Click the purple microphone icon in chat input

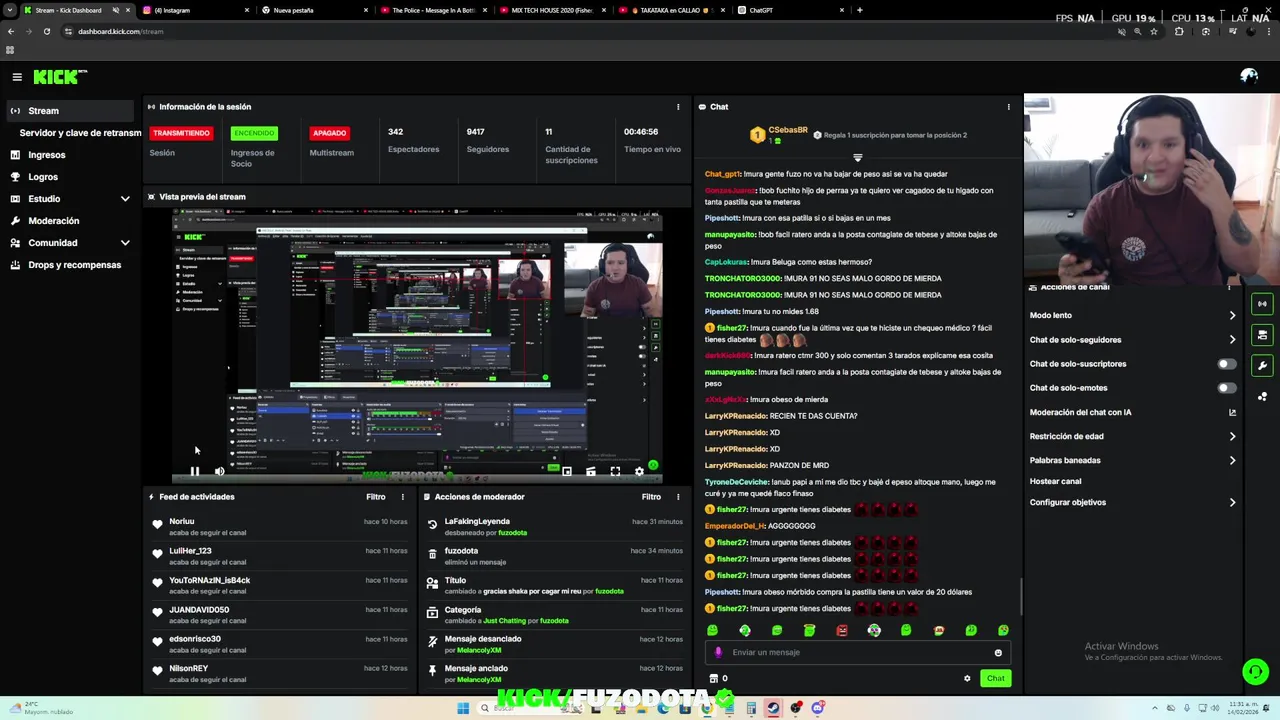(718, 653)
